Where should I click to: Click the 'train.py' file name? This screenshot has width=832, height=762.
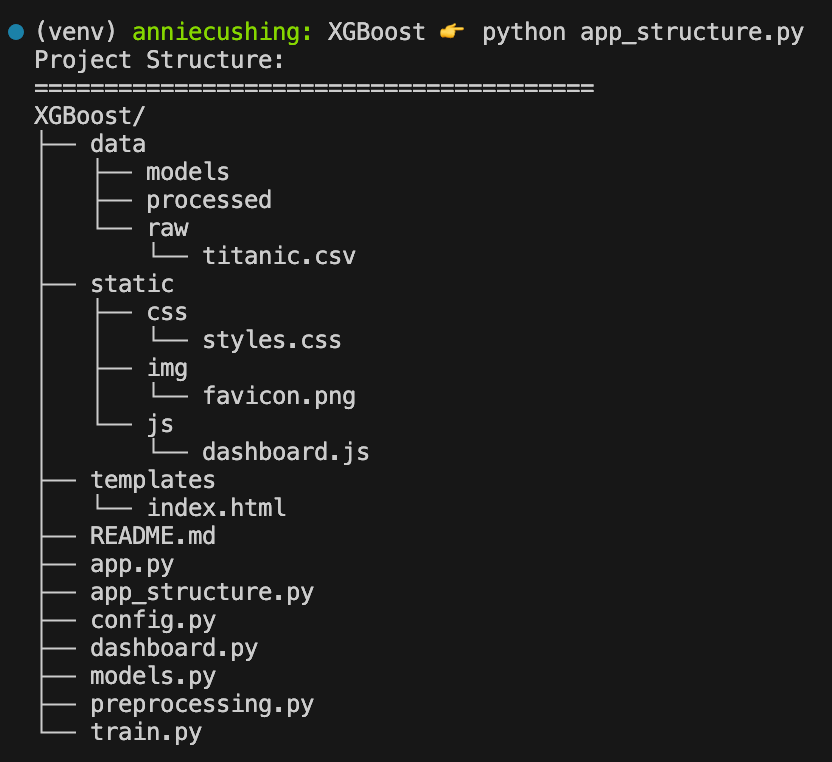tap(146, 732)
